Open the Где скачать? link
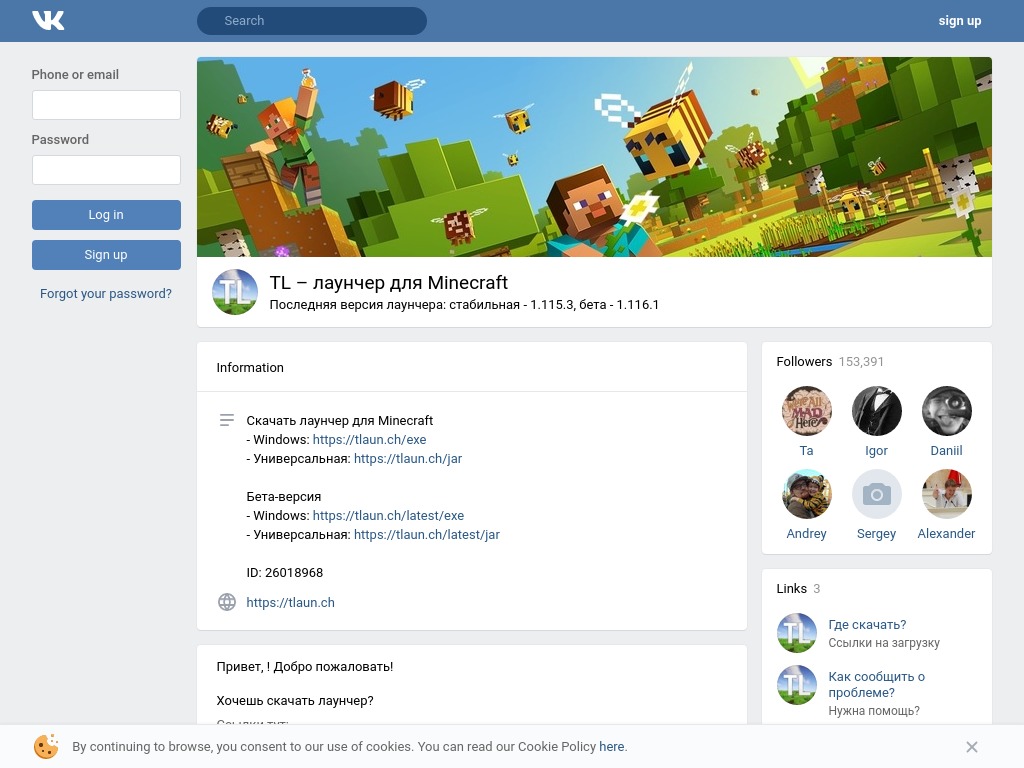This screenshot has width=1024, height=768. pyautogui.click(x=867, y=625)
